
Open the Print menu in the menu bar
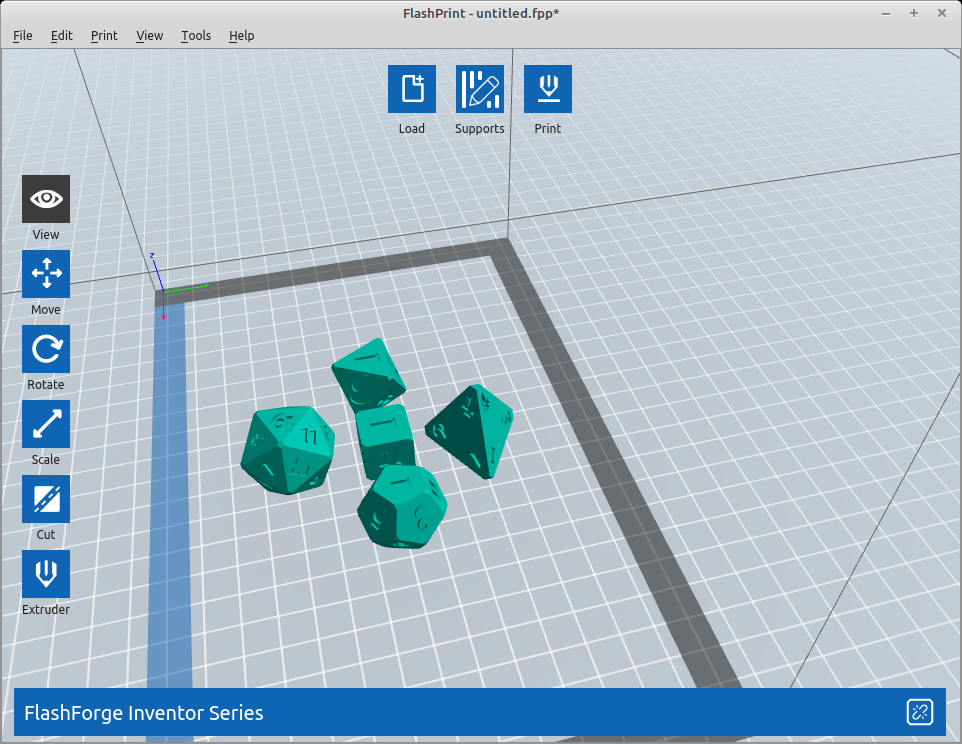click(104, 35)
